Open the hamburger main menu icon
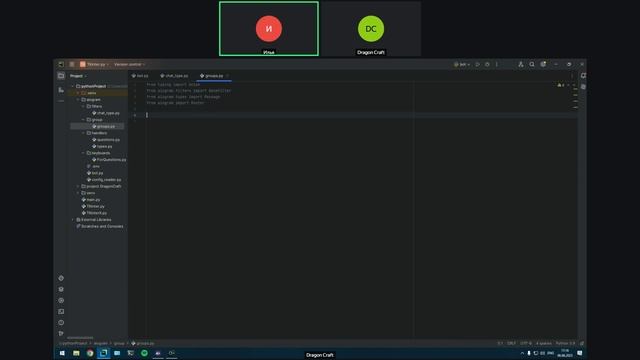Screen dimensions: 640x360 [72, 64]
